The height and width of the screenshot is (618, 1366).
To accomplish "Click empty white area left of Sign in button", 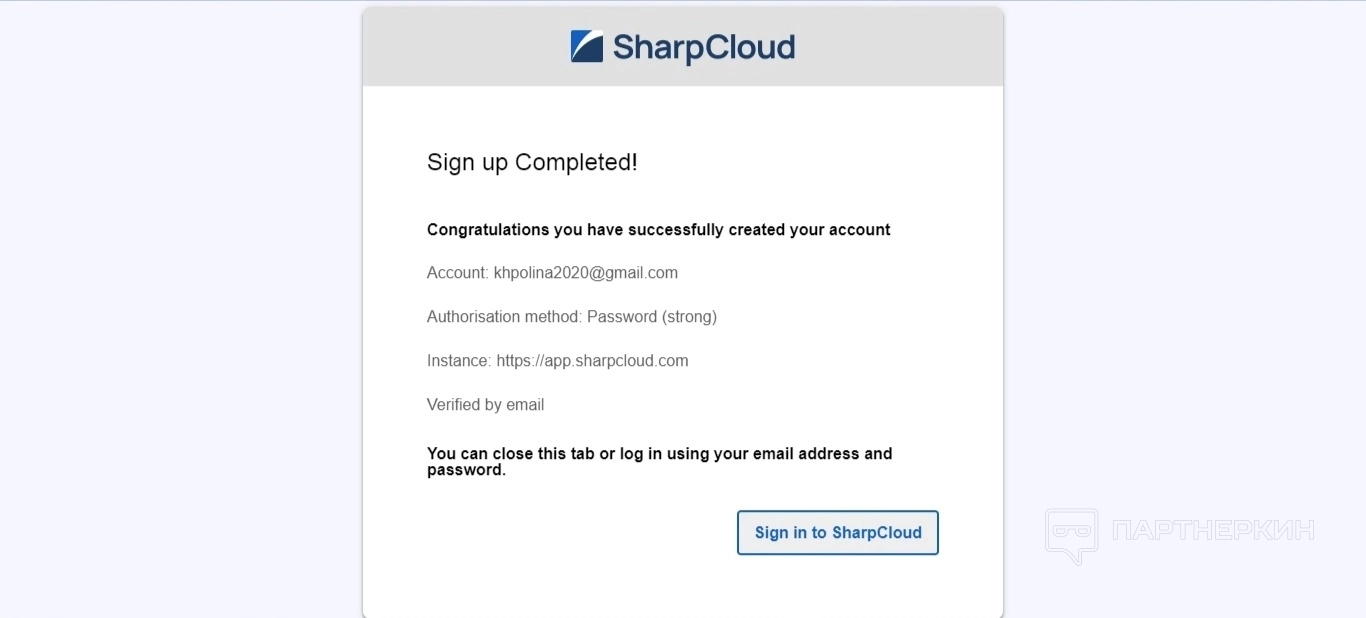I will pos(580,533).
